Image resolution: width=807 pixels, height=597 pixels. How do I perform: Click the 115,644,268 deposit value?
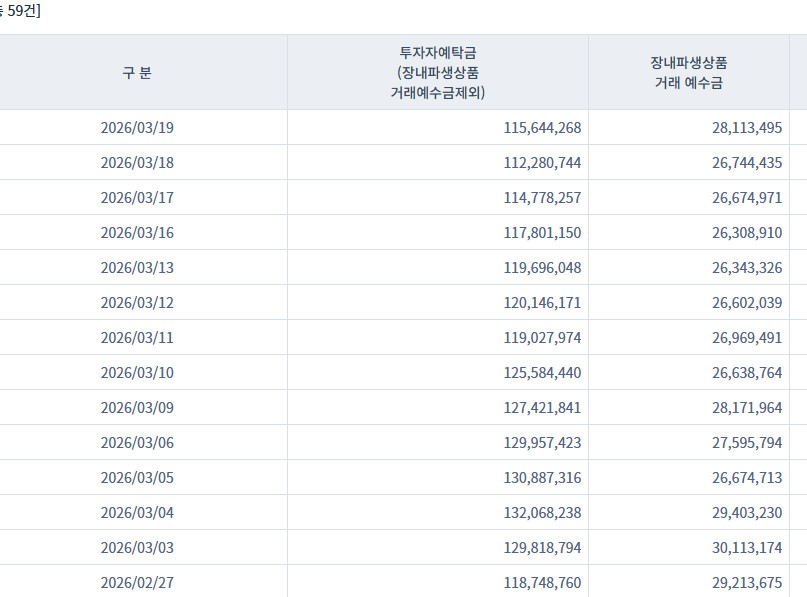[x=542, y=128]
